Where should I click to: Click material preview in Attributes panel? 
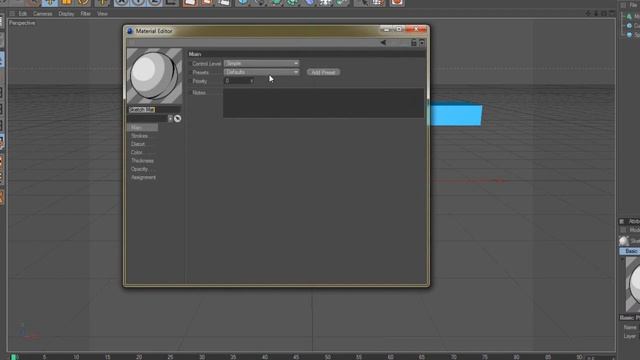[633, 284]
